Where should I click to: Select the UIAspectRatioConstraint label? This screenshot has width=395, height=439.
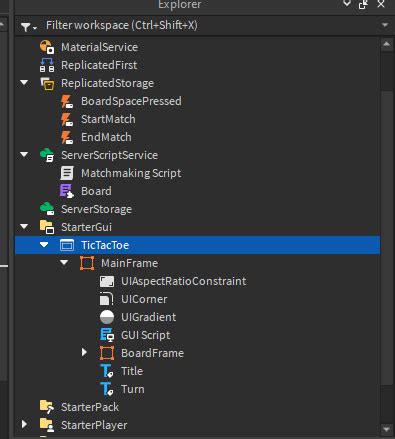click(184, 281)
